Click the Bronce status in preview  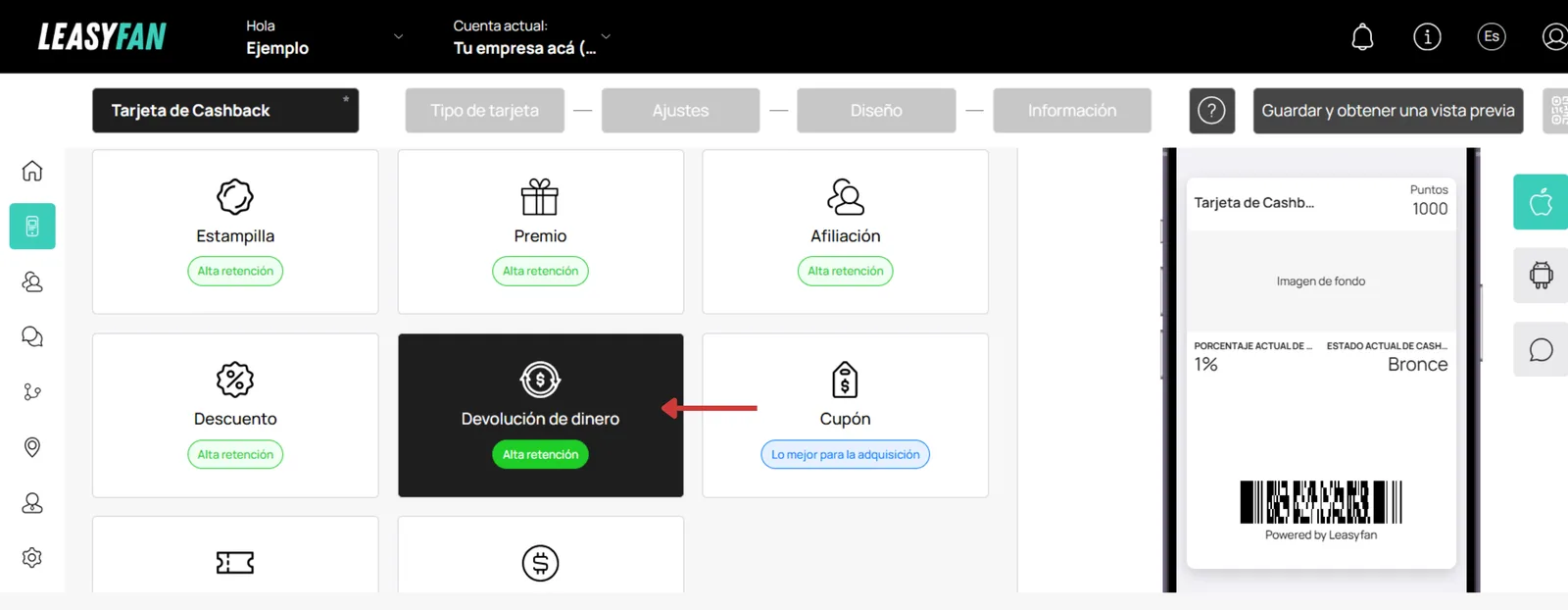[x=1417, y=365]
